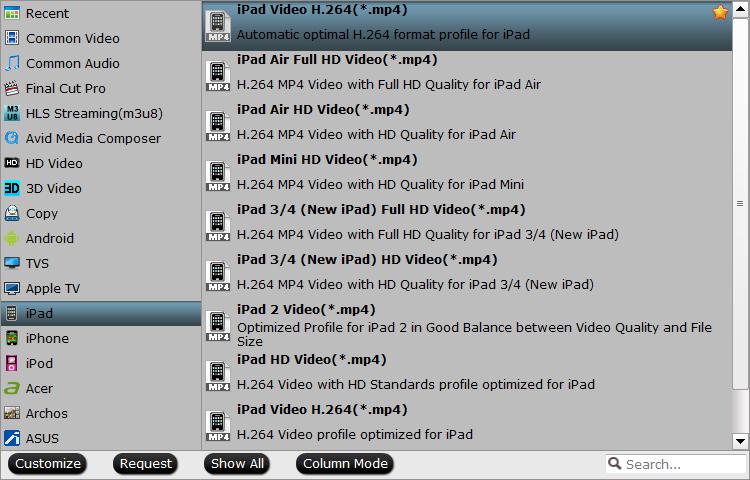Select the iPhone category

point(101,338)
